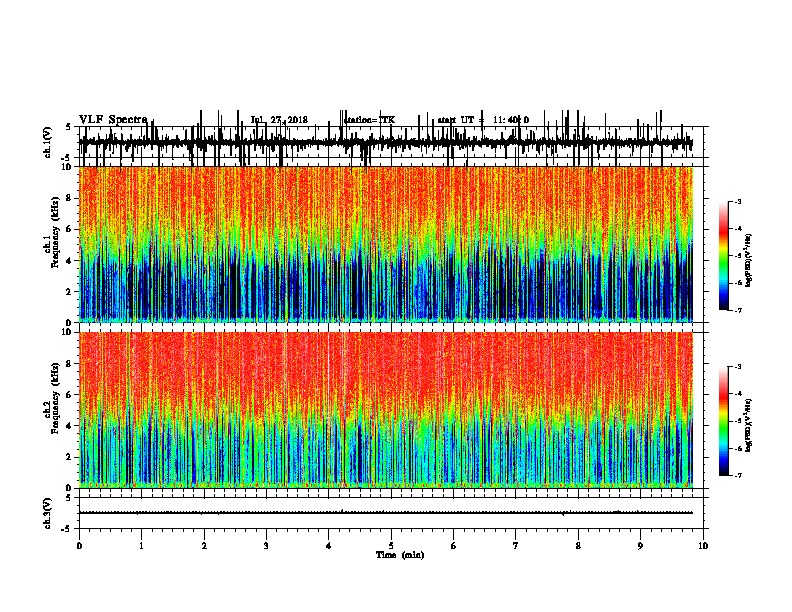Click the "6" kHz tick of ch.2 spectrogram

coord(69,395)
